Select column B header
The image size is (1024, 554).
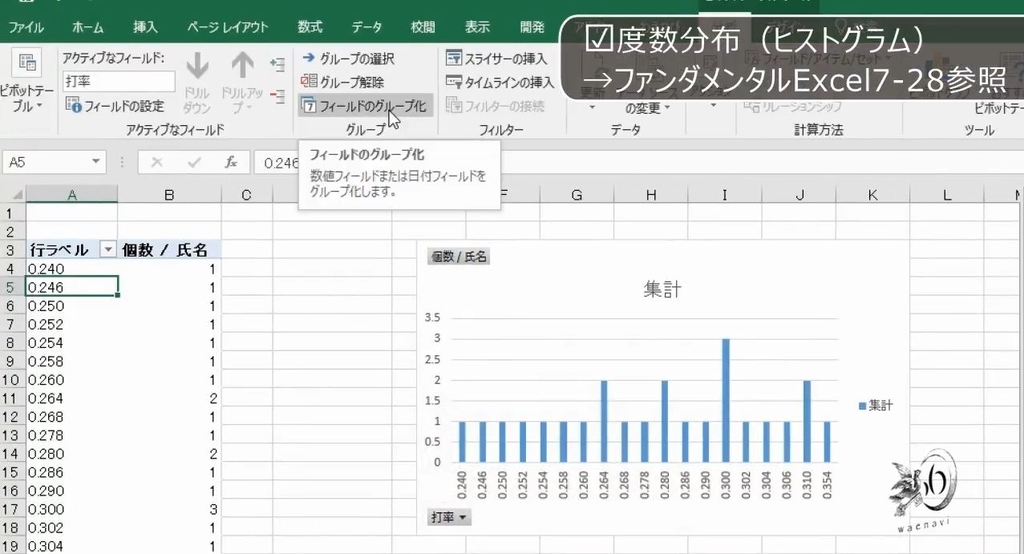pos(169,195)
